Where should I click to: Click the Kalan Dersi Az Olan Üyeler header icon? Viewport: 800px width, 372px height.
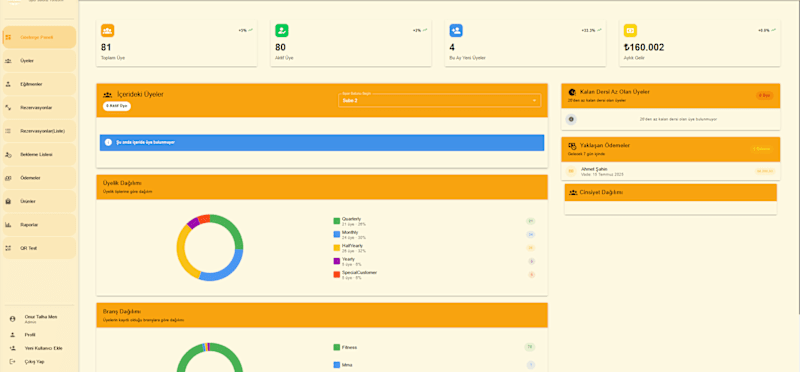click(572, 92)
